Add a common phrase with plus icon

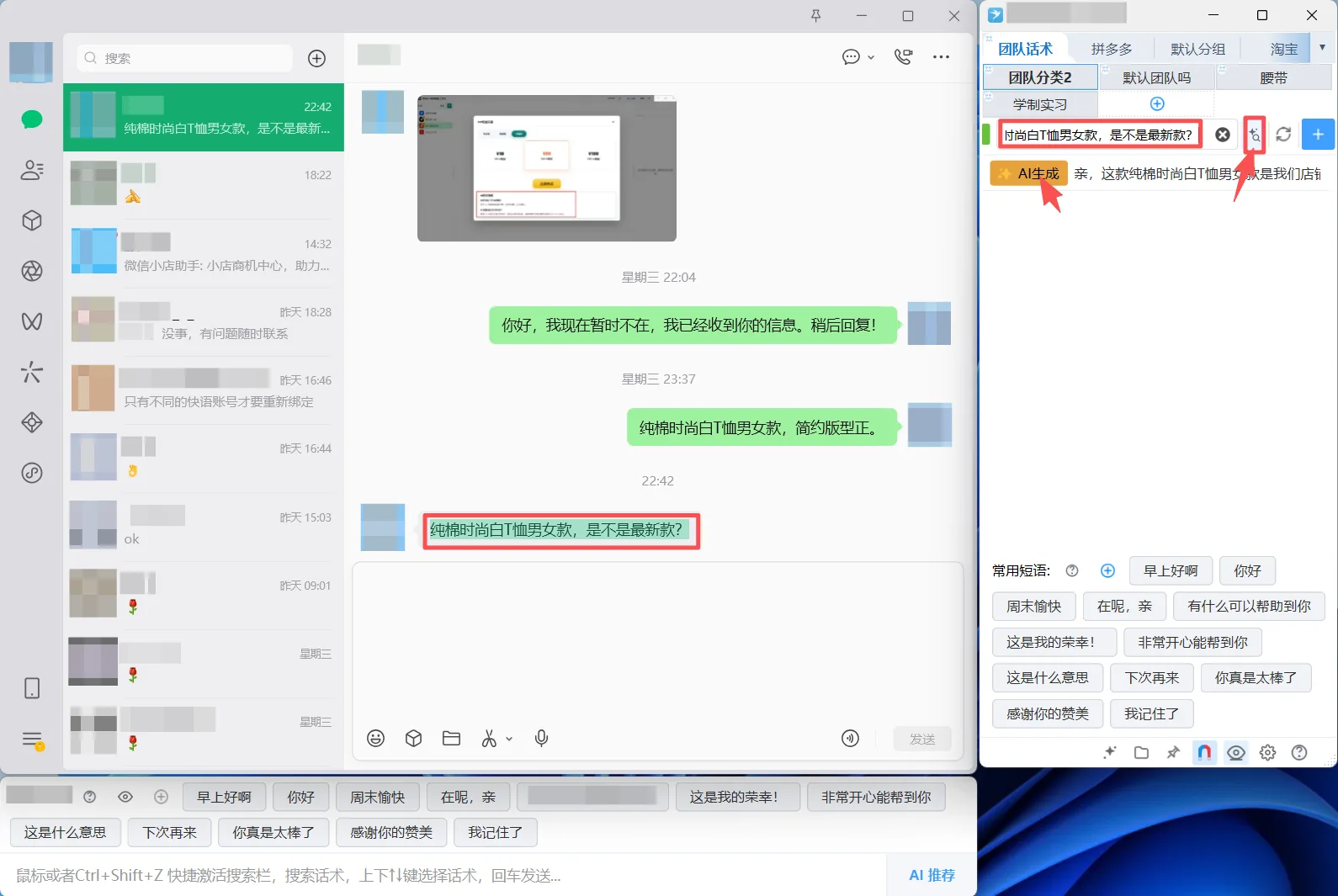pos(1107,570)
